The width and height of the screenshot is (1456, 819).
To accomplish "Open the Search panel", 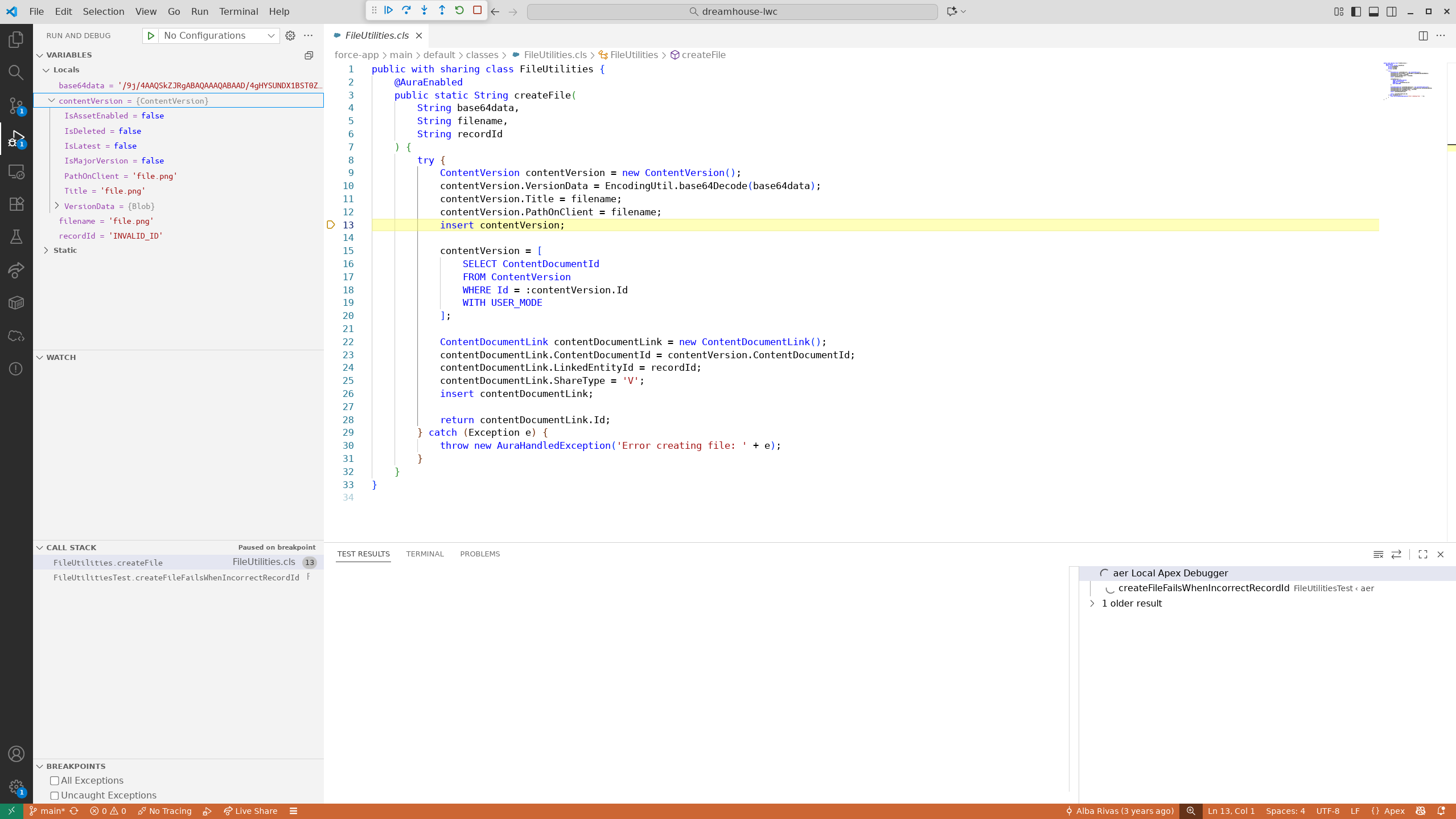I will (16, 72).
